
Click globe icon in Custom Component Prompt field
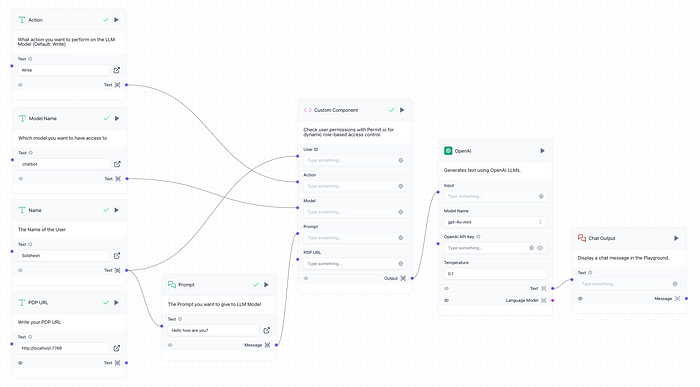point(400,238)
